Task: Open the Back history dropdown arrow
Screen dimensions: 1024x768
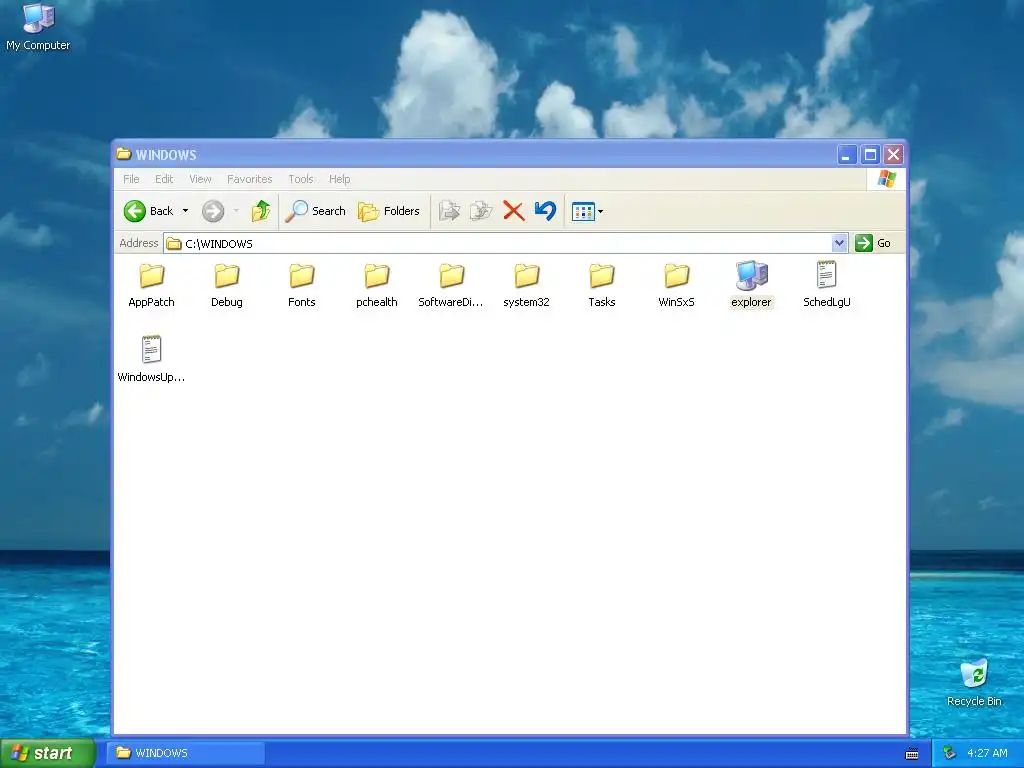Action: point(185,211)
